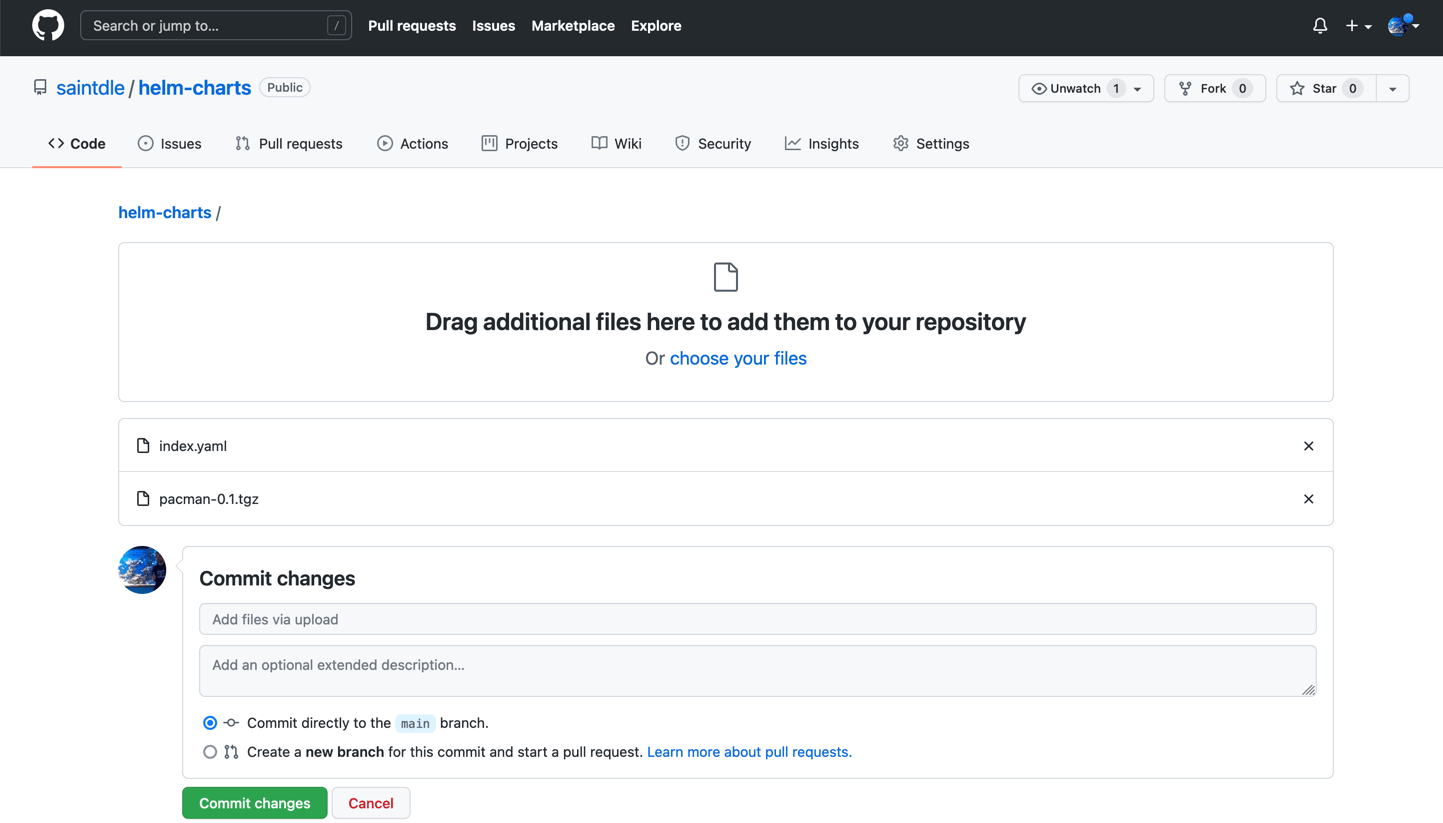Screen dimensions: 1443x823
Task: Switch to the Projects tab
Action: (520, 144)
